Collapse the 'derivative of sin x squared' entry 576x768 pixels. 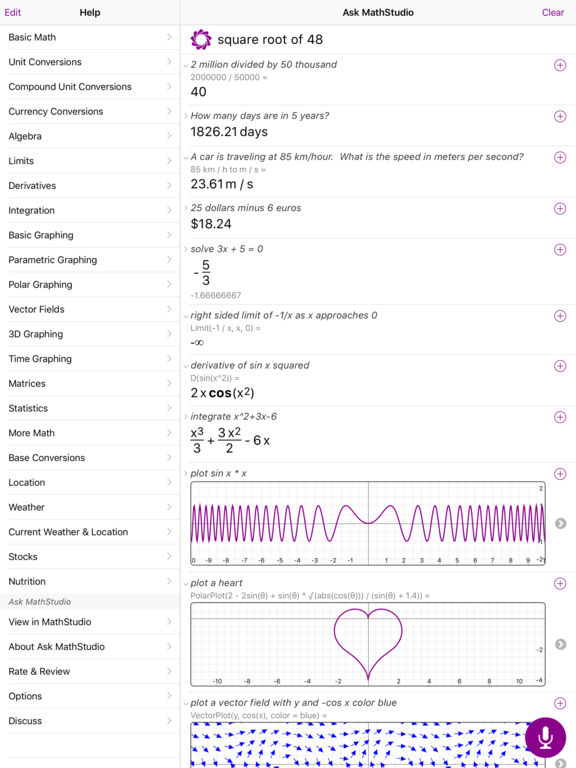point(186,366)
